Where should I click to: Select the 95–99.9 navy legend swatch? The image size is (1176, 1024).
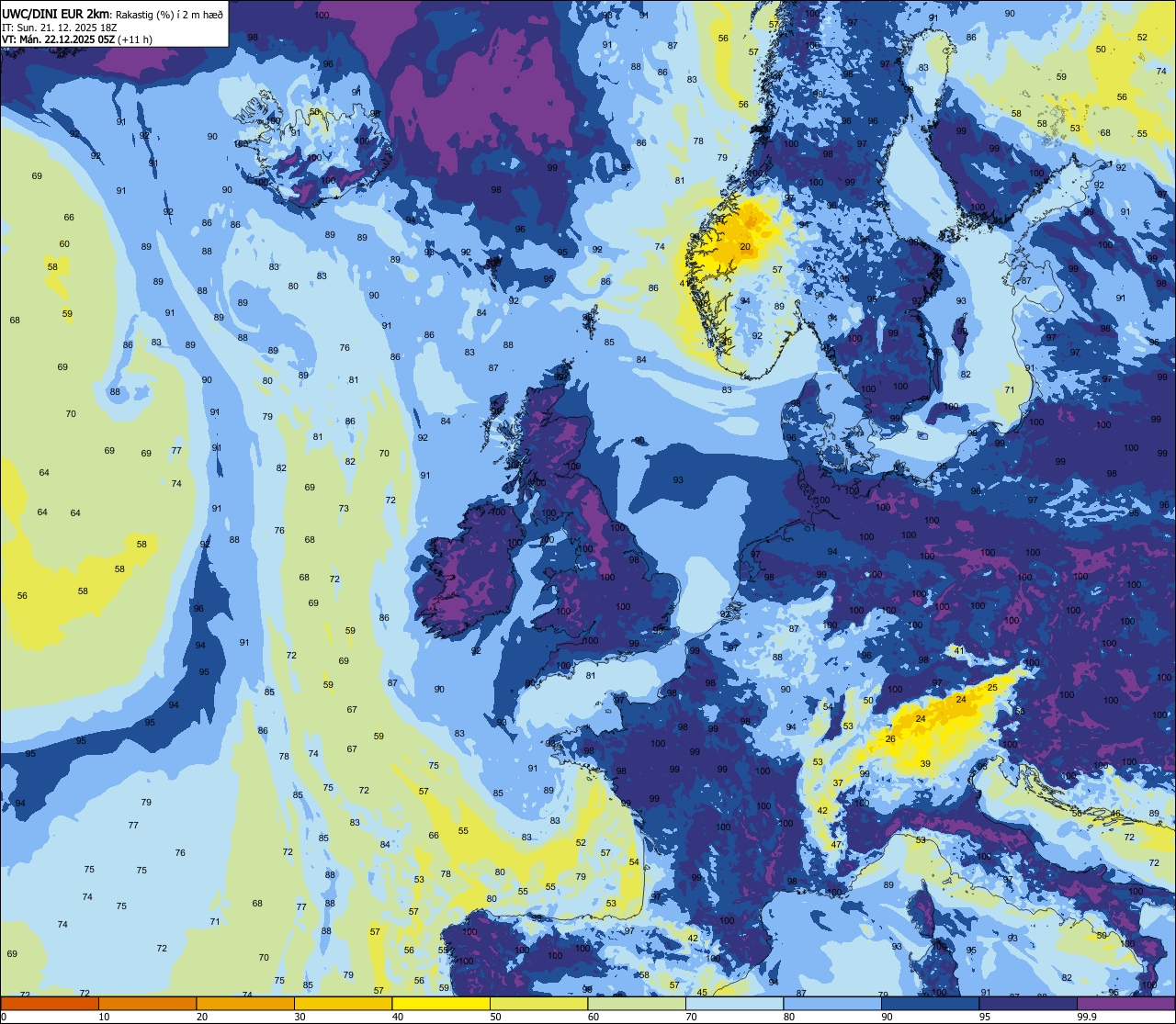1028,1003
